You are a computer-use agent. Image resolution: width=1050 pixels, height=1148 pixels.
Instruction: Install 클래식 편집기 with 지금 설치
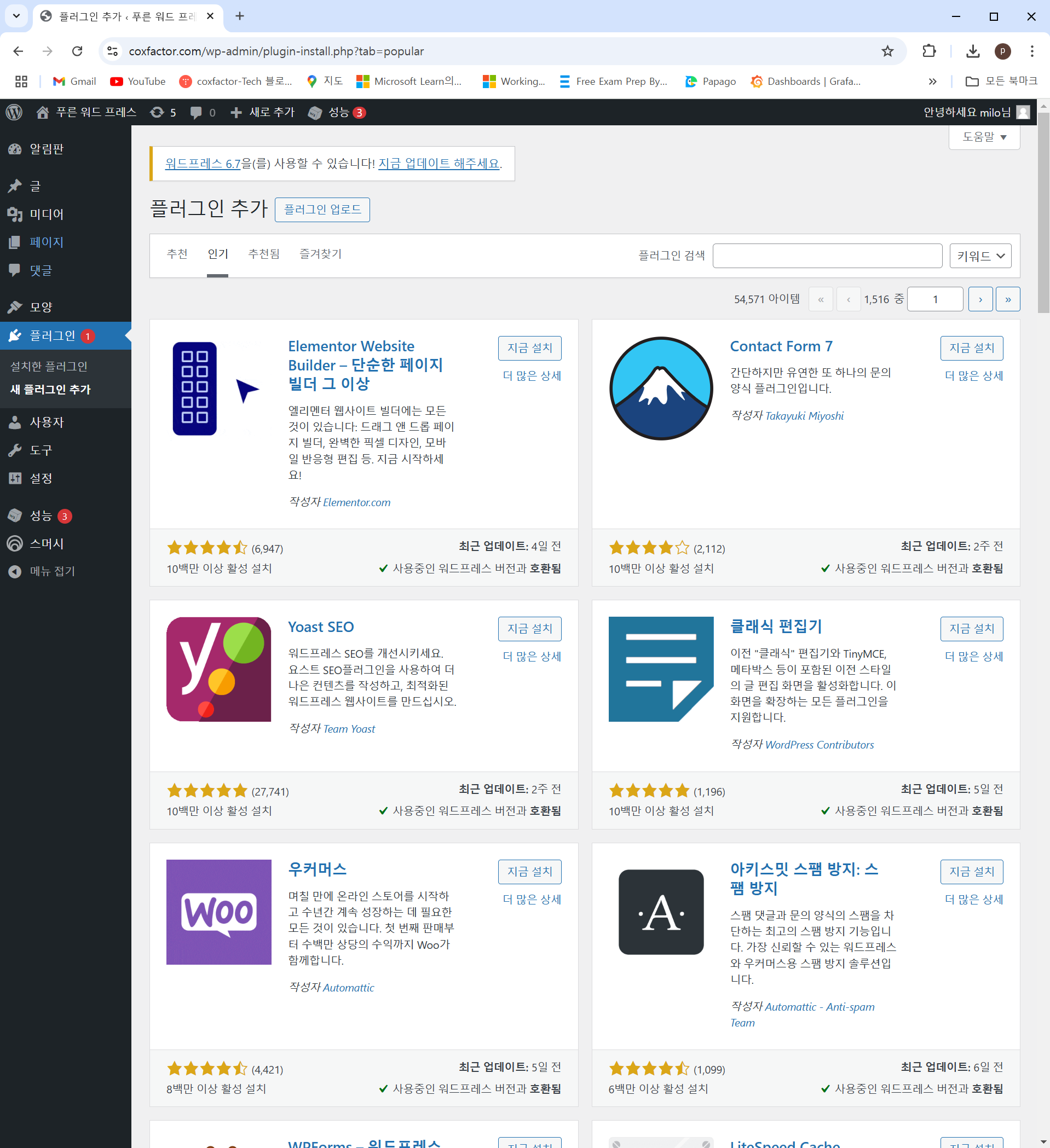(971, 629)
